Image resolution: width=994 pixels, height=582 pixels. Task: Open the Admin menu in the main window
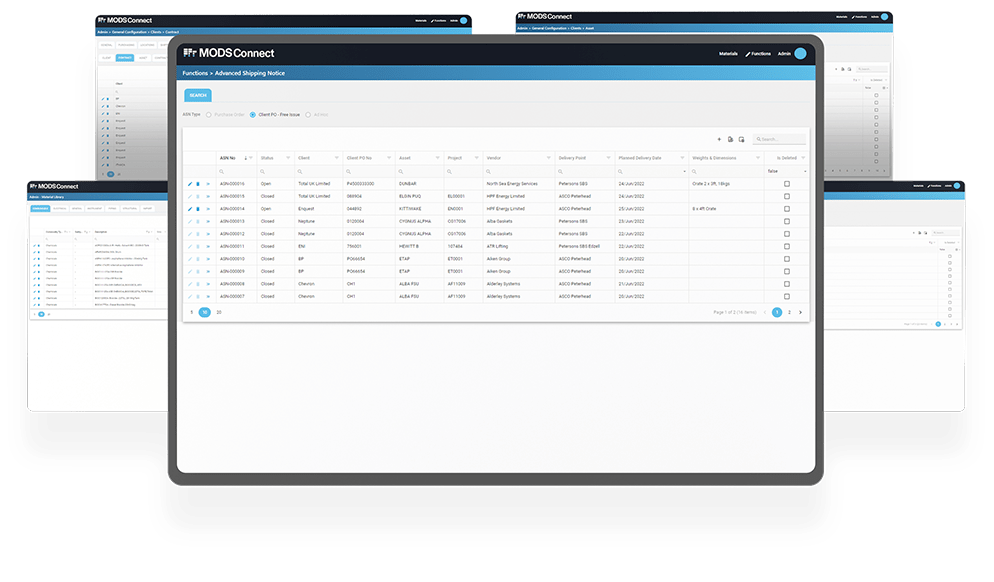coord(784,54)
